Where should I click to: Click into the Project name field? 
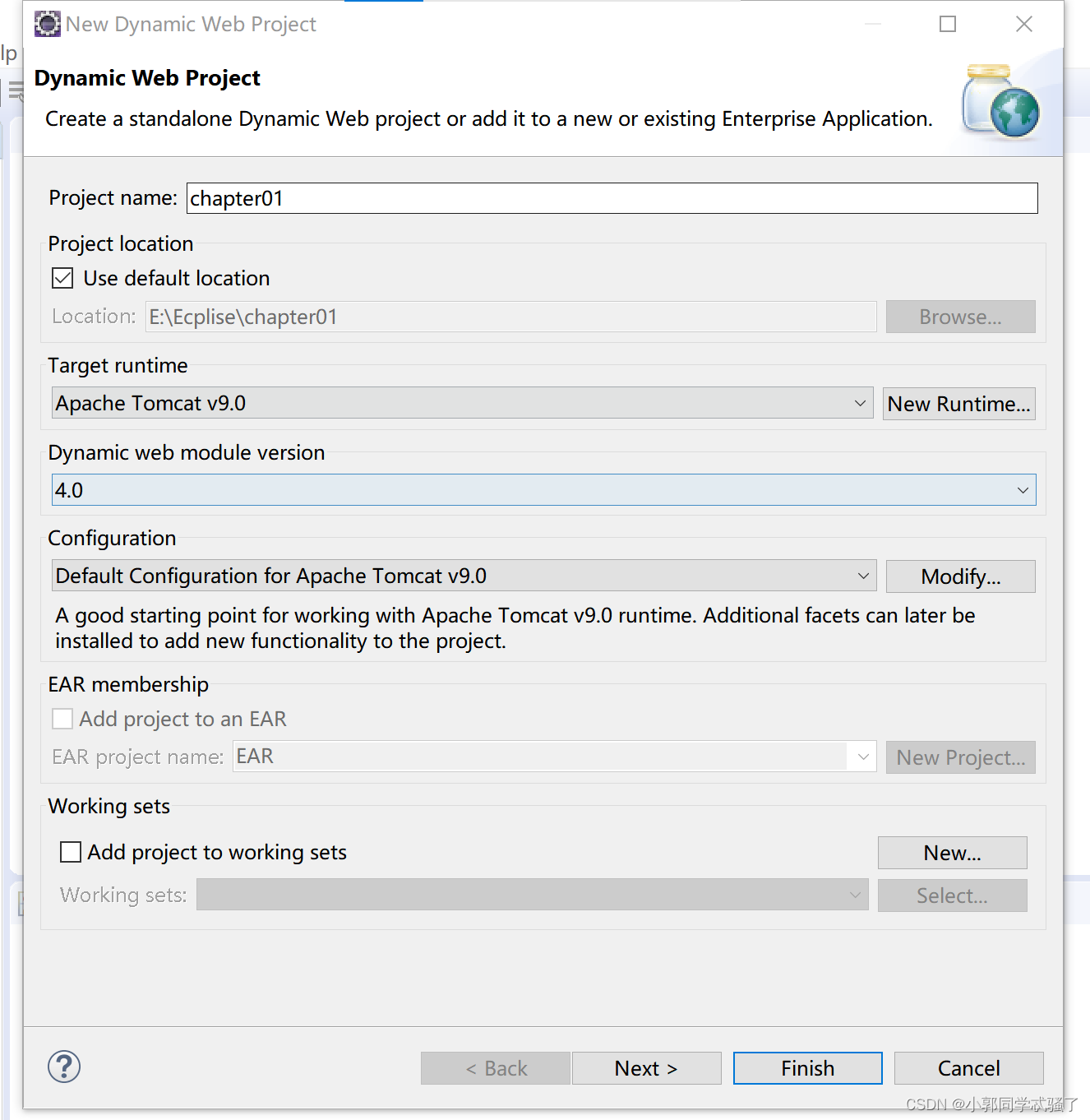(612, 198)
